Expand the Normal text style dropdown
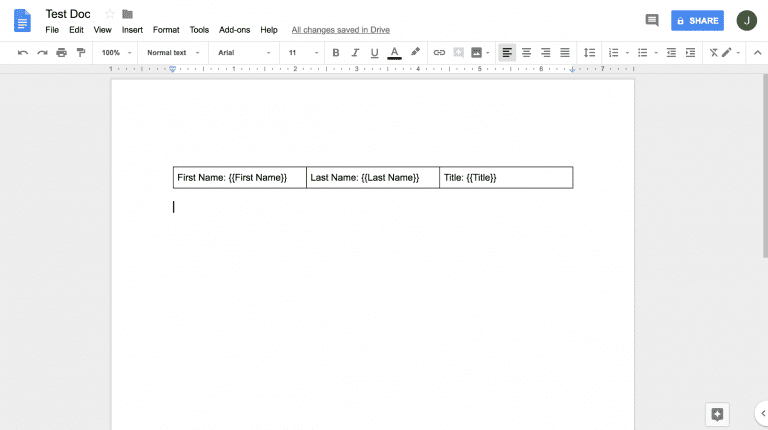Viewport: 768px width, 430px height. click(x=172, y=52)
